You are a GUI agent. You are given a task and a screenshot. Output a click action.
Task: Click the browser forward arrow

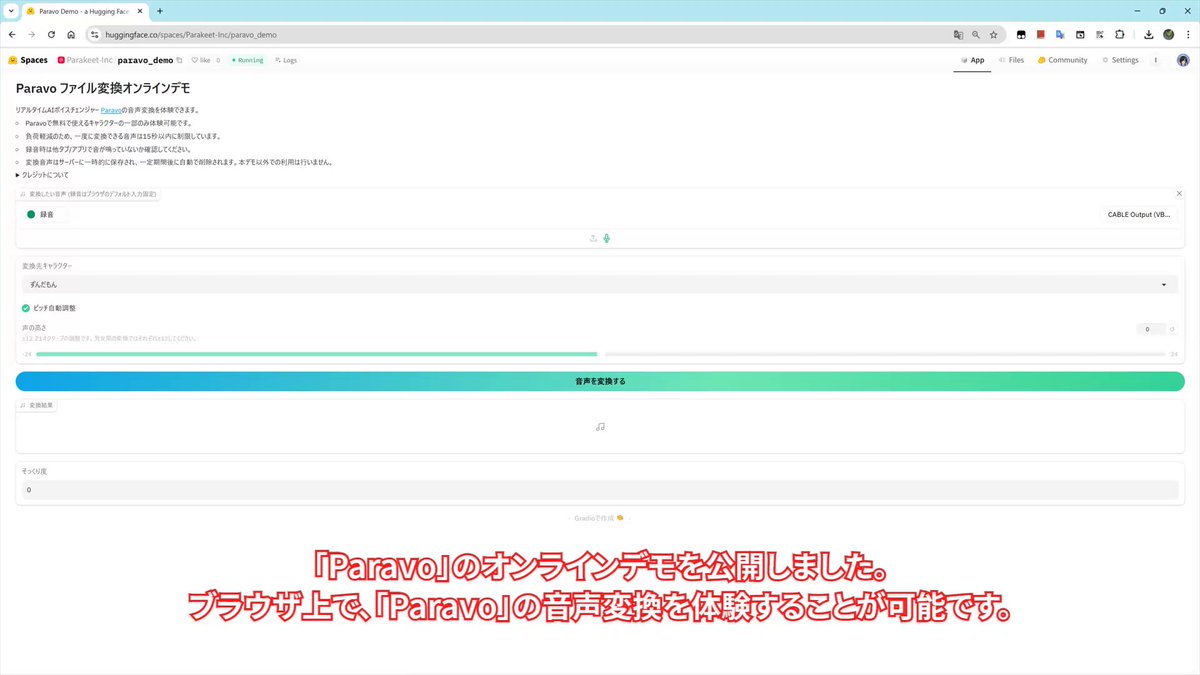[x=31, y=34]
